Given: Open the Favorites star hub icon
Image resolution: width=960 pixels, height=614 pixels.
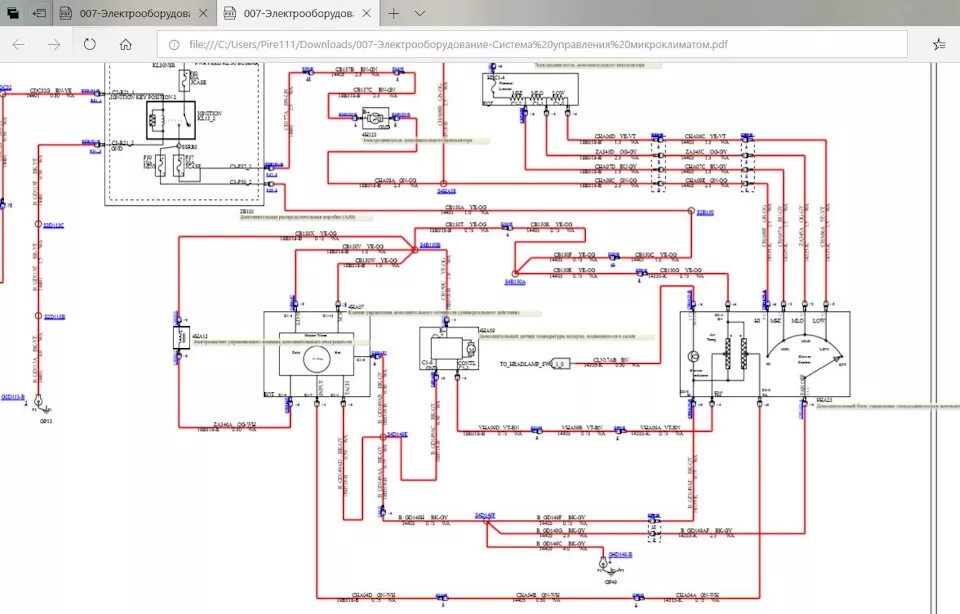Looking at the screenshot, I should [x=939, y=44].
